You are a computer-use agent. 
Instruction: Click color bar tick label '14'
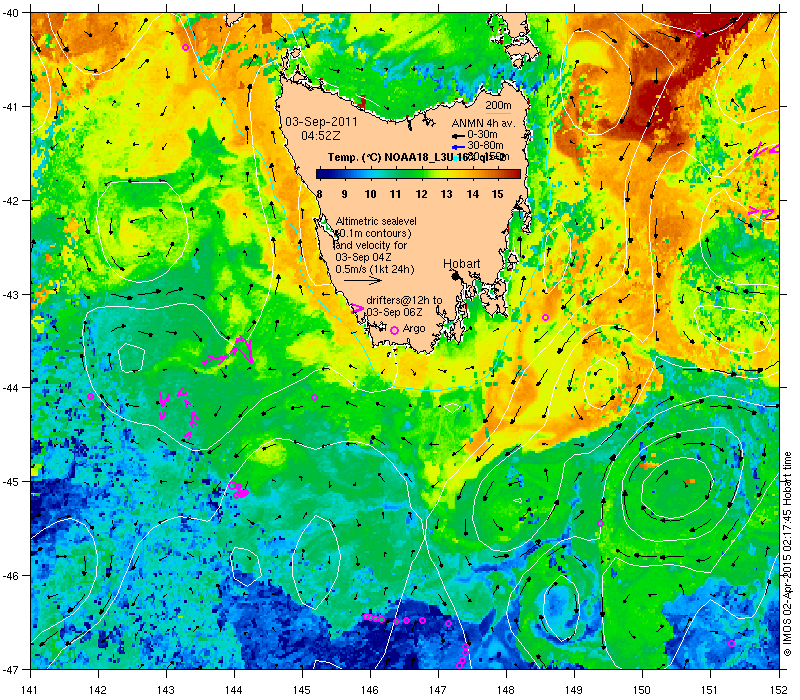[472, 194]
